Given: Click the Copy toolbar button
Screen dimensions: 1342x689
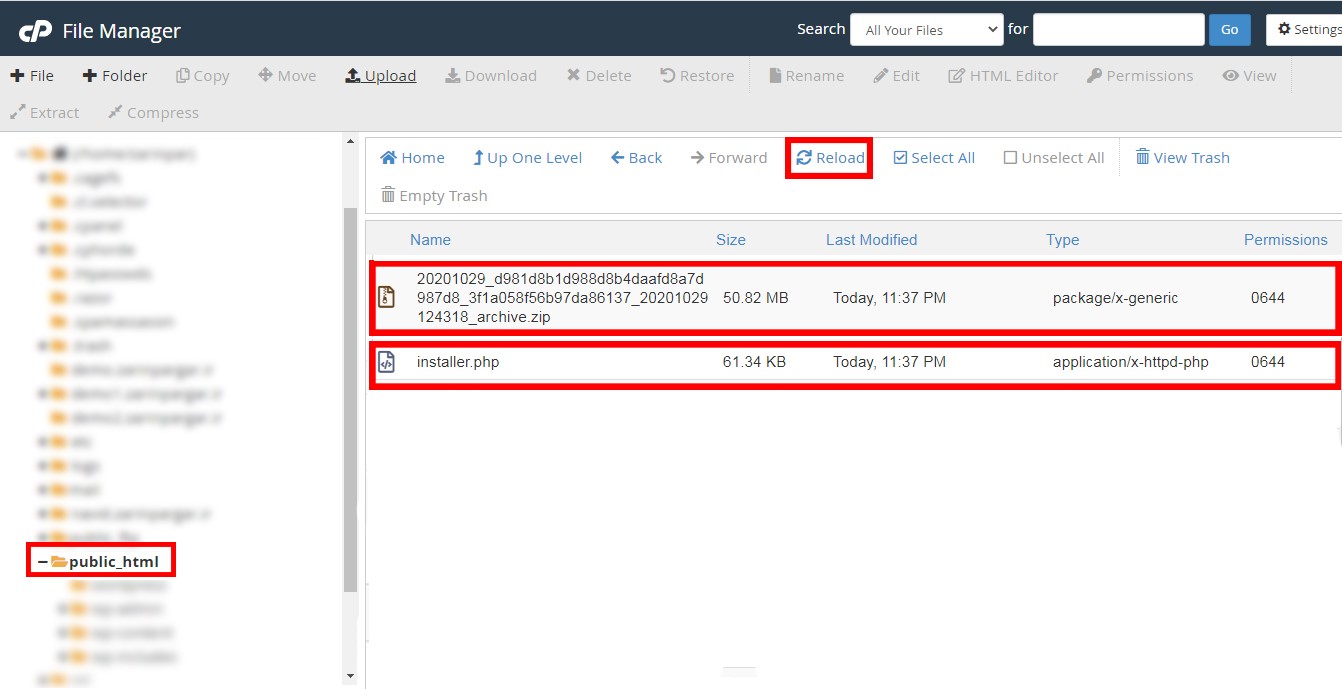Looking at the screenshot, I should pyautogui.click(x=202, y=76).
